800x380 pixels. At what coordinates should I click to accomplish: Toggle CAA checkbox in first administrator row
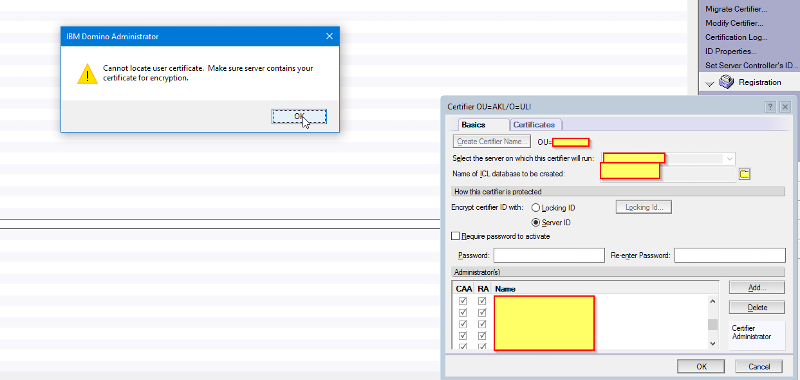[x=463, y=301]
